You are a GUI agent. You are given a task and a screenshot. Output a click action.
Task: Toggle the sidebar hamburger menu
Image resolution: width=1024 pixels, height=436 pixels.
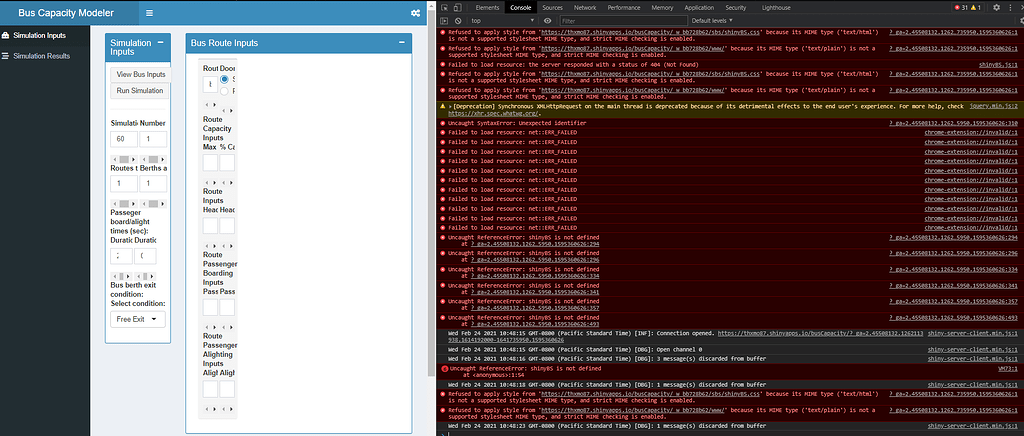(x=149, y=13)
